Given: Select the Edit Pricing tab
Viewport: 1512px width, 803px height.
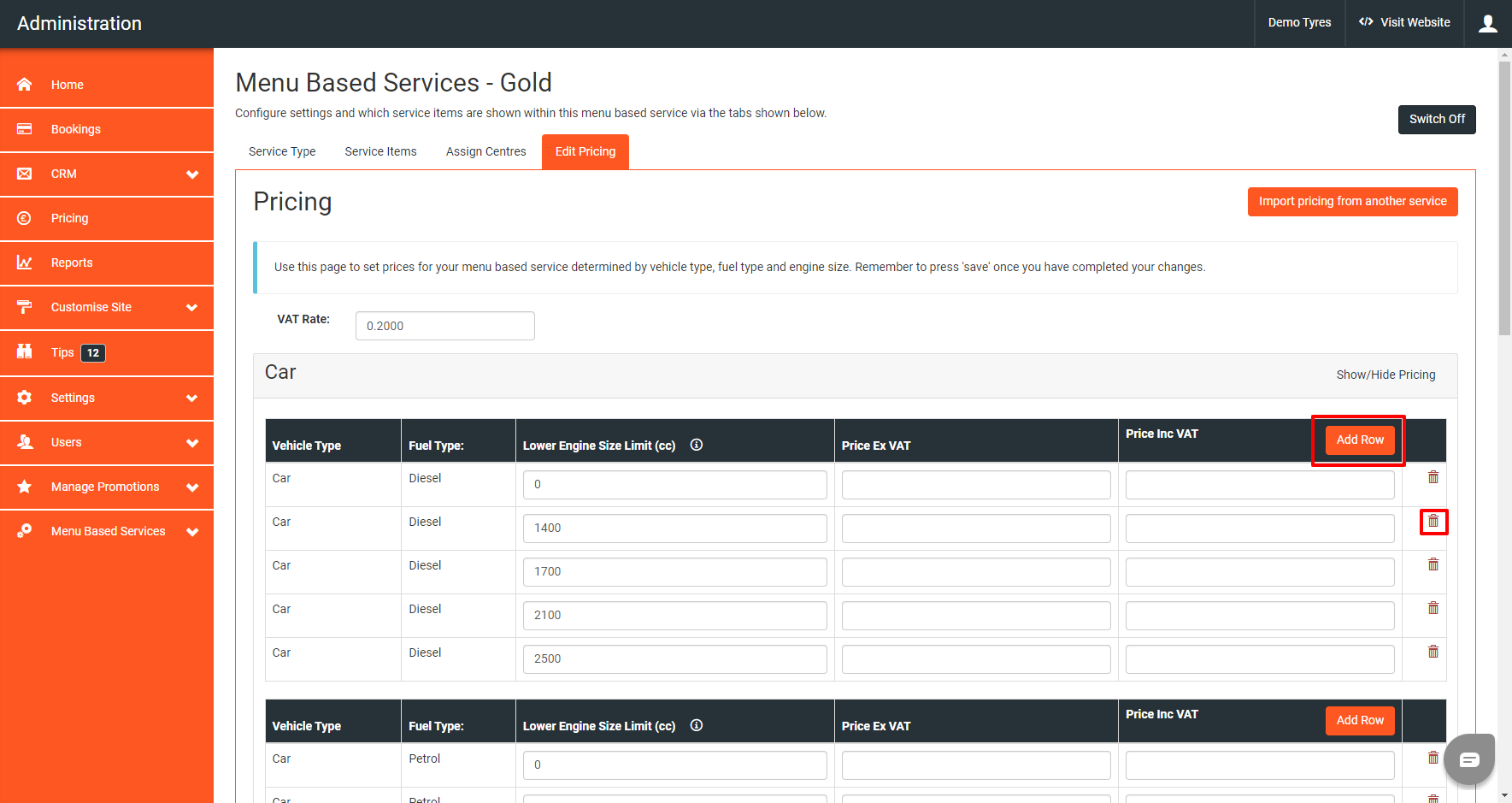Looking at the screenshot, I should pyautogui.click(x=585, y=151).
